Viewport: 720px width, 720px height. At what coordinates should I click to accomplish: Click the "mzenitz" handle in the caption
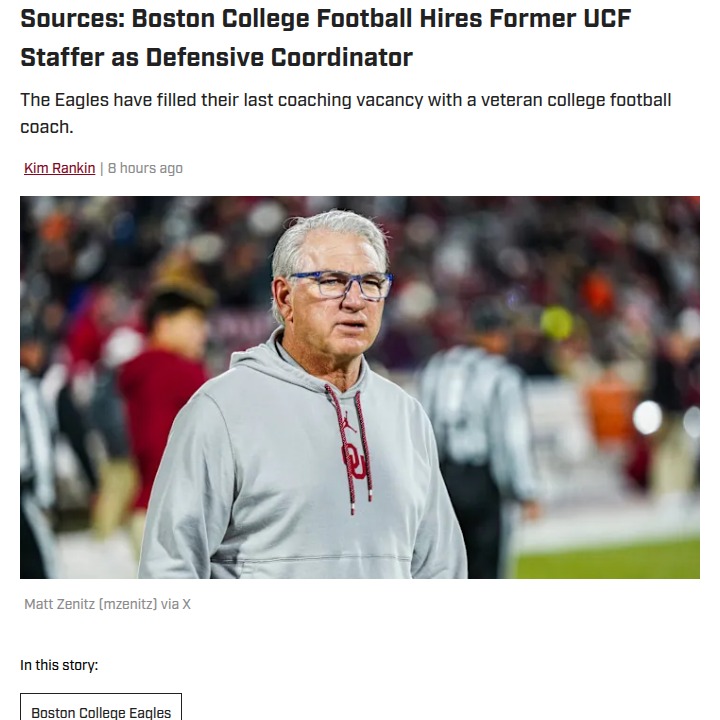pyautogui.click(x=127, y=604)
